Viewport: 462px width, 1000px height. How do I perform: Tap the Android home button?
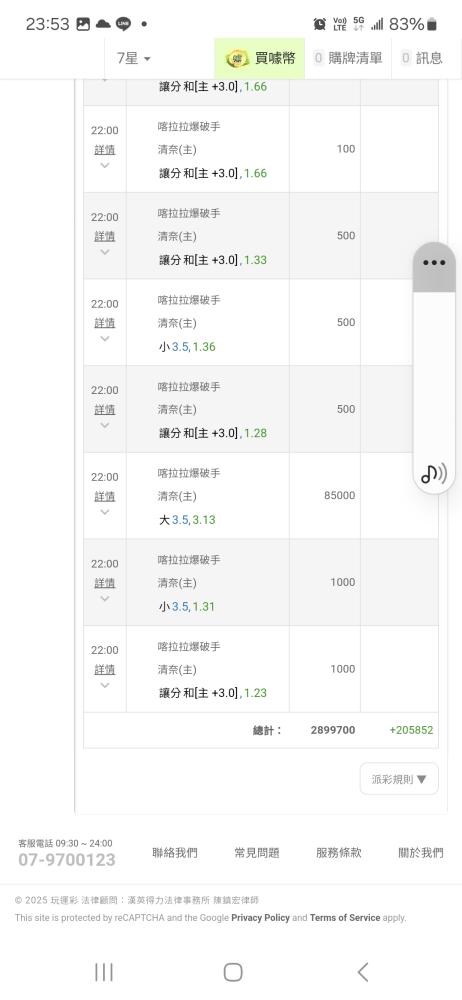click(233, 972)
